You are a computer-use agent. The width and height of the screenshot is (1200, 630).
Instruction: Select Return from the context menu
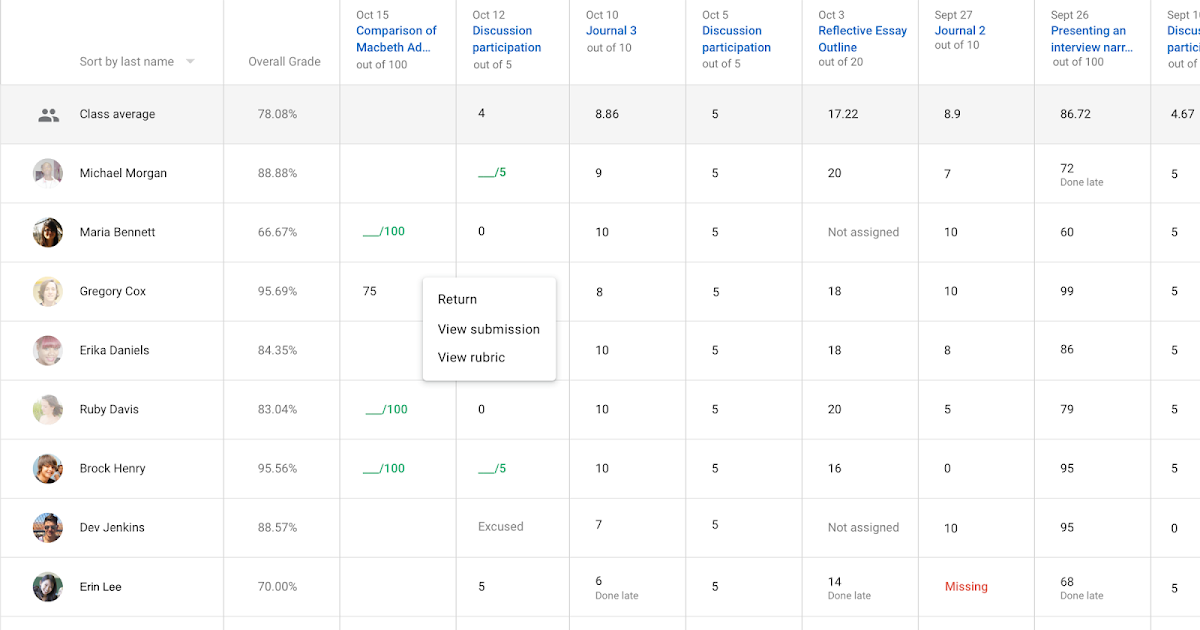(457, 299)
